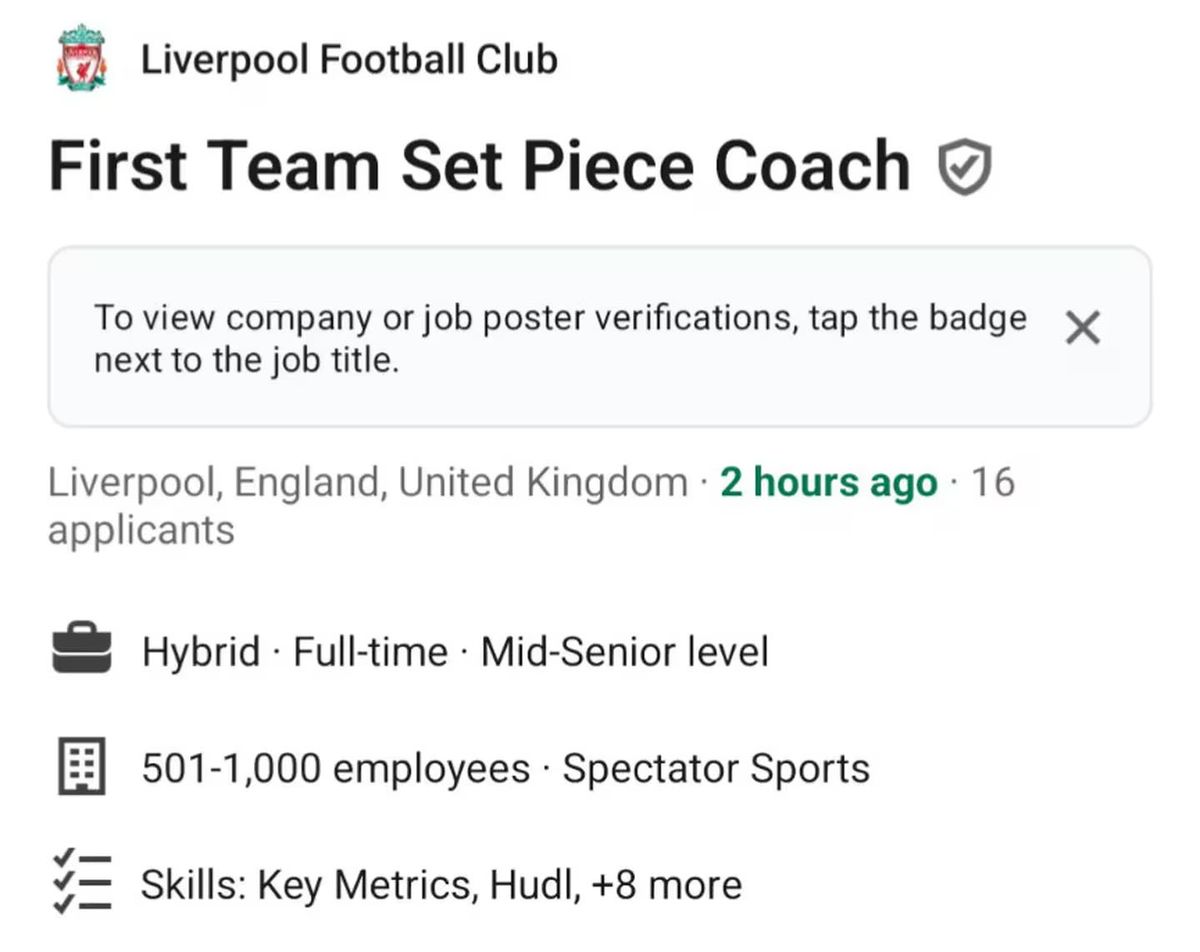Click the 16 applicants count
Image resolution: width=1200 pixels, height=952 pixels.
(x=140, y=530)
